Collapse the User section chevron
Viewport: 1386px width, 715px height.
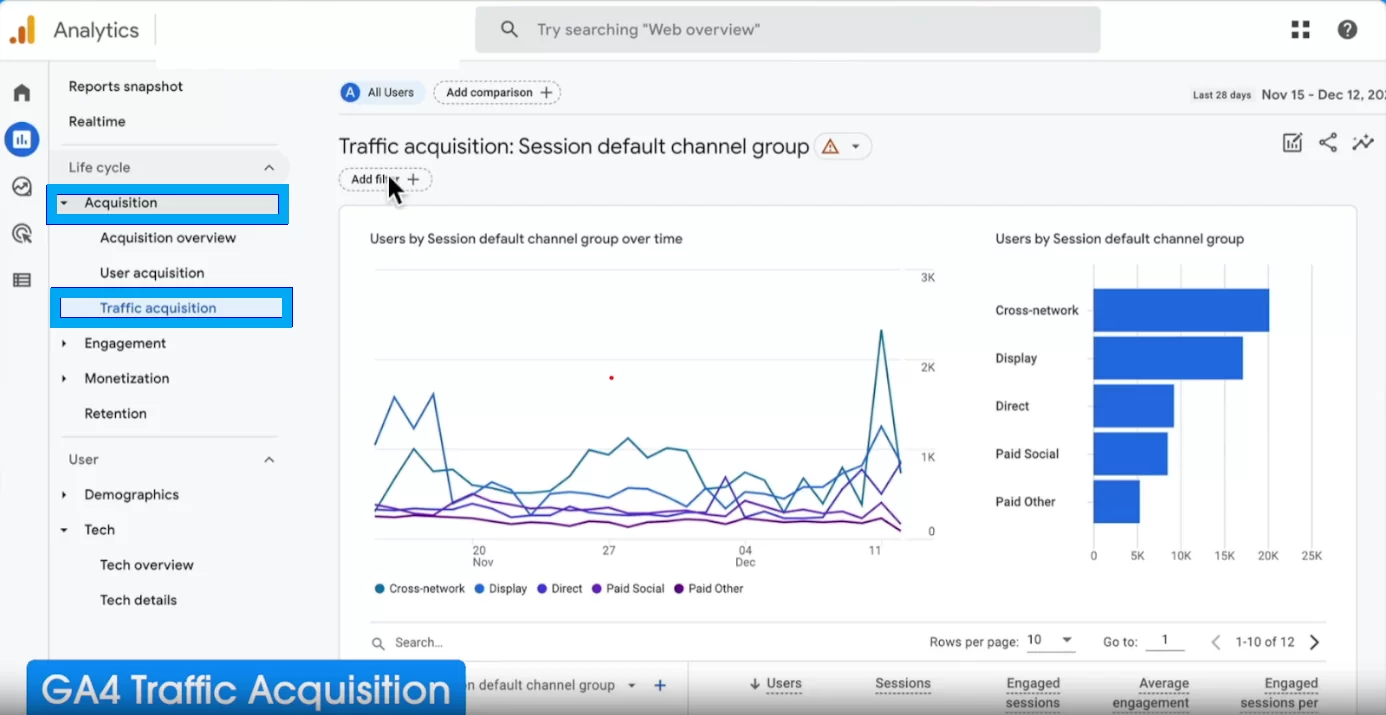269,460
